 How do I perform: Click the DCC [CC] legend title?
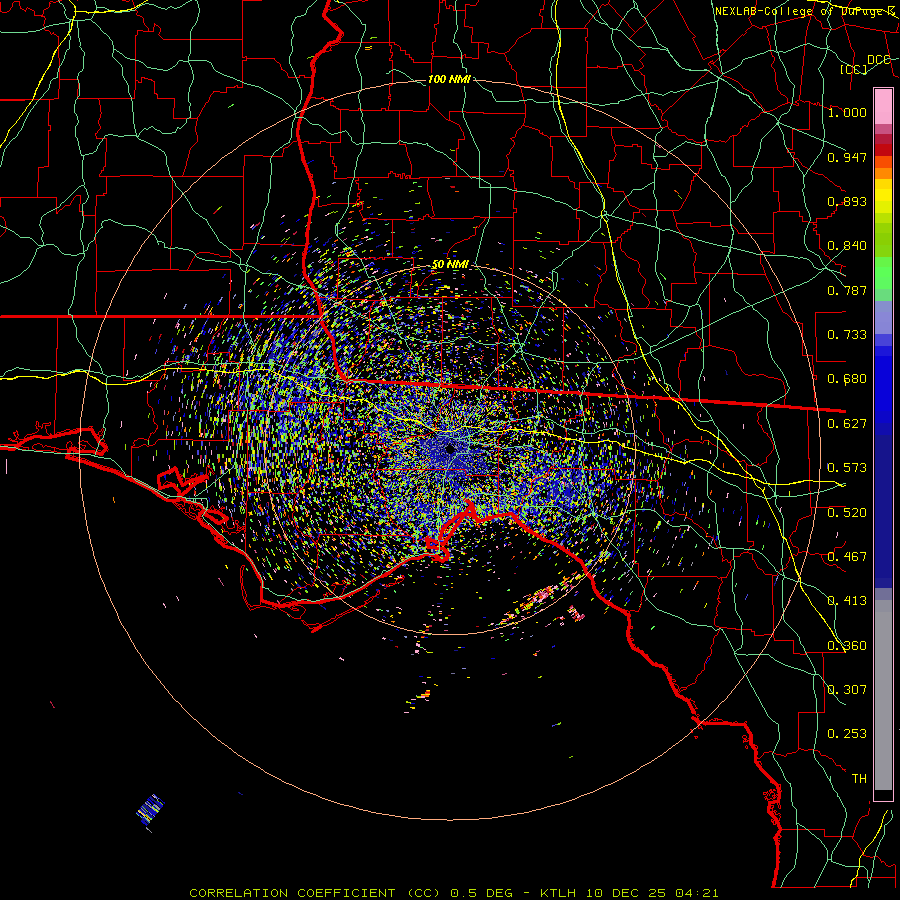click(x=866, y=64)
